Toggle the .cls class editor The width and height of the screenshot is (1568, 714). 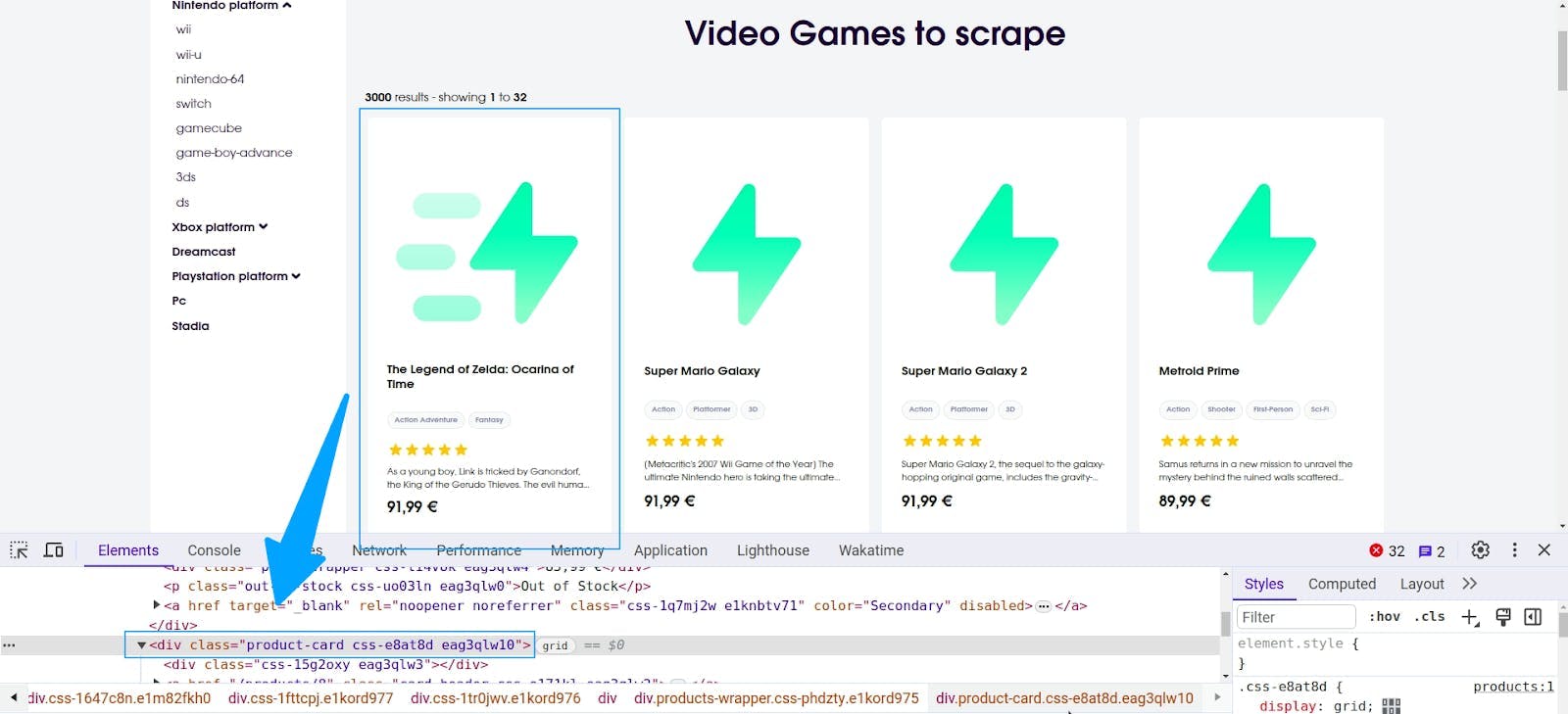[1429, 616]
